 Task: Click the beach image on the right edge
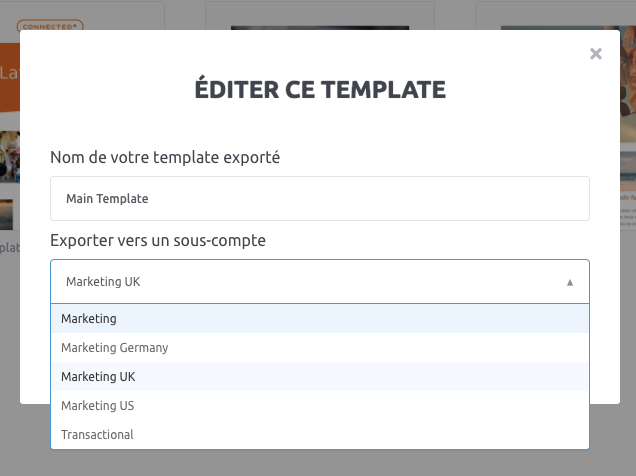click(x=628, y=168)
